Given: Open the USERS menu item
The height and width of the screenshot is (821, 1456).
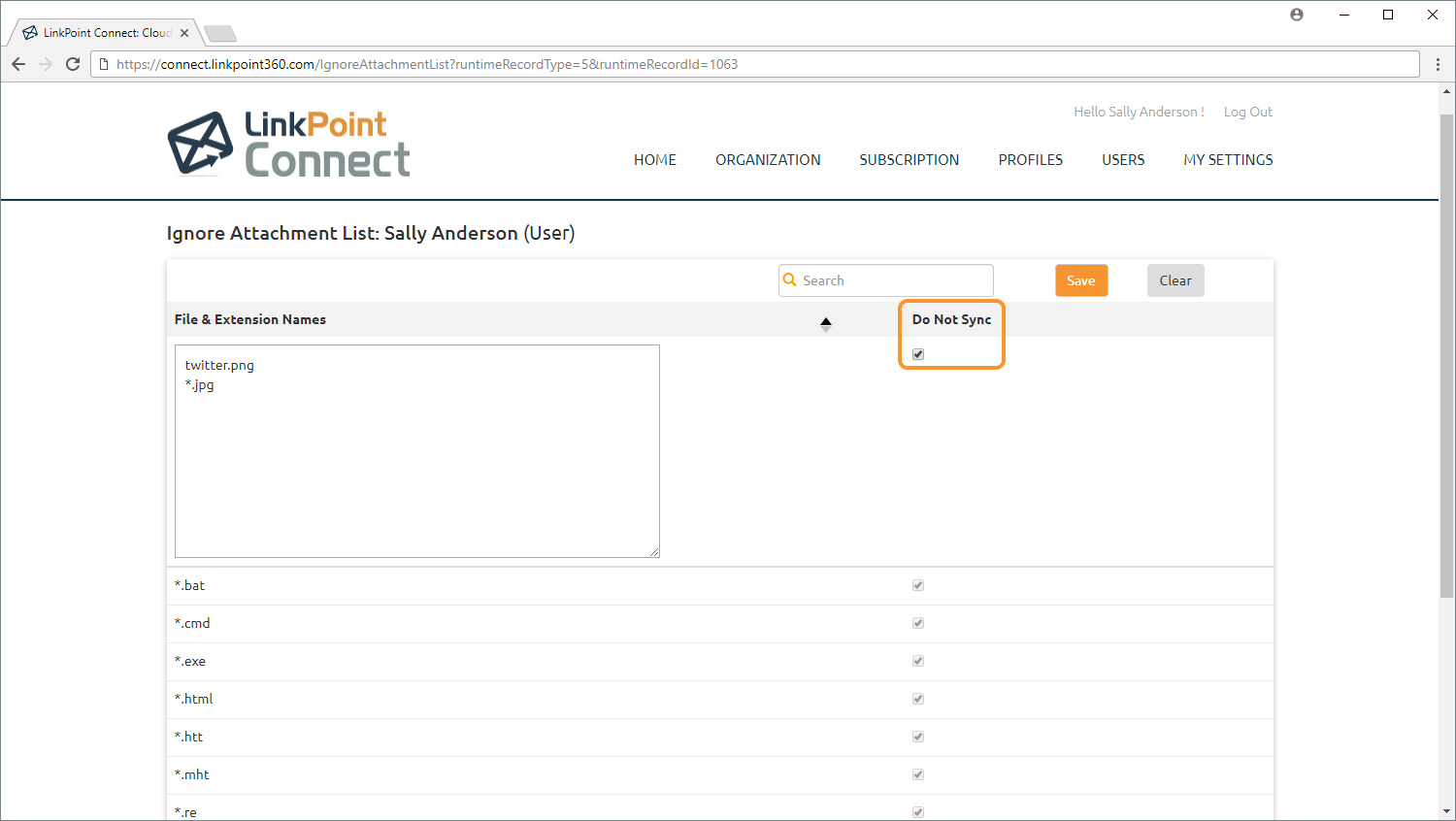Looking at the screenshot, I should 1123,160.
